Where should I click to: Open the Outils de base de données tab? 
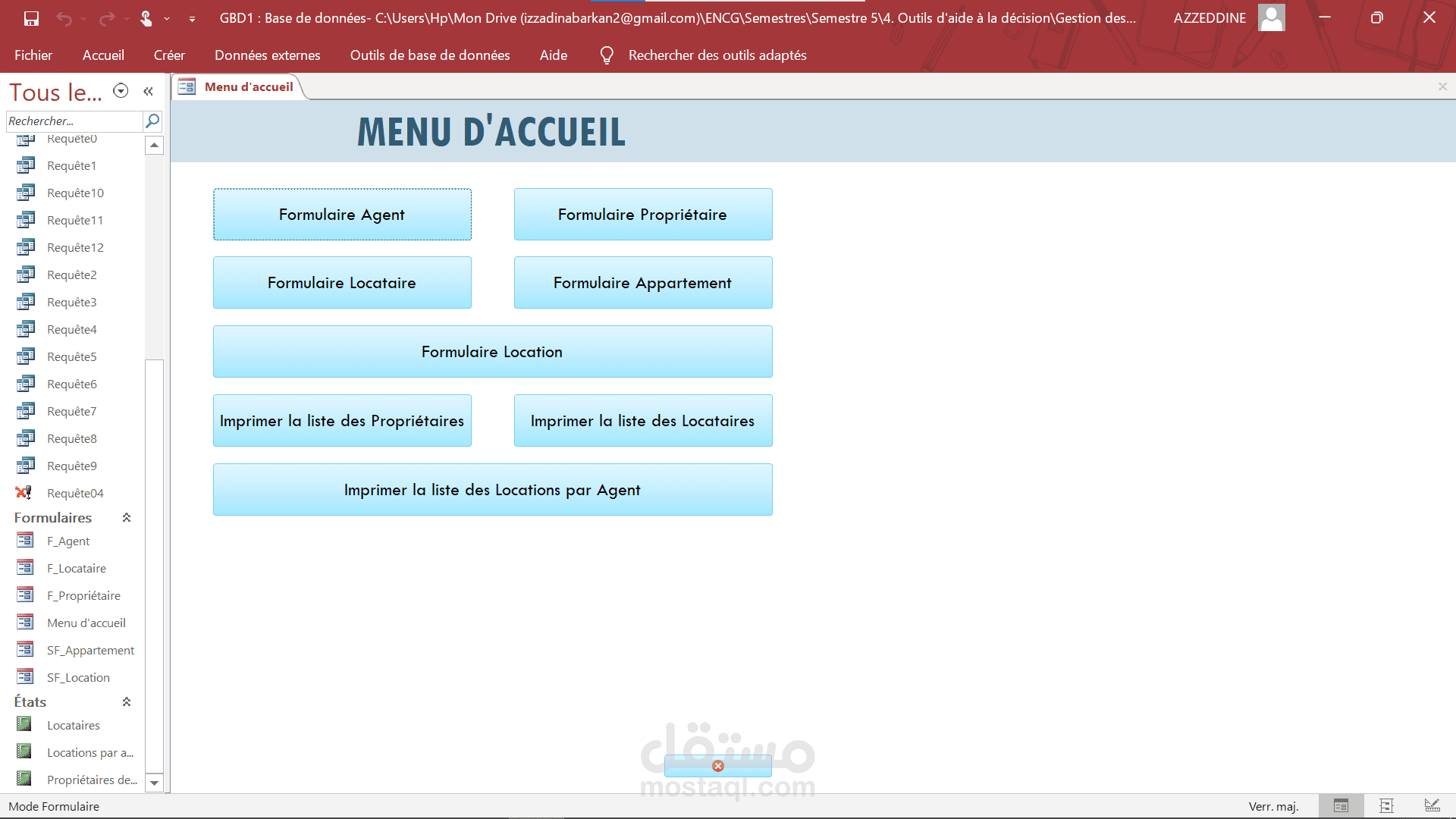point(430,55)
